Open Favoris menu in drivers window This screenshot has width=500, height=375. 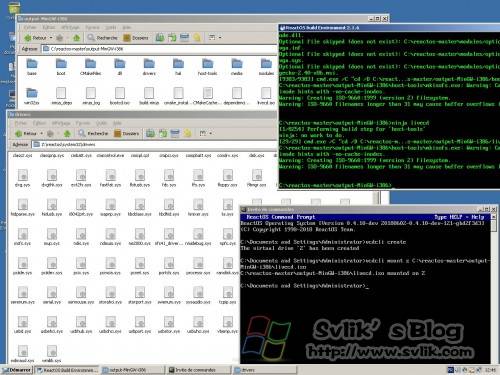pyautogui.click(x=83, y=123)
